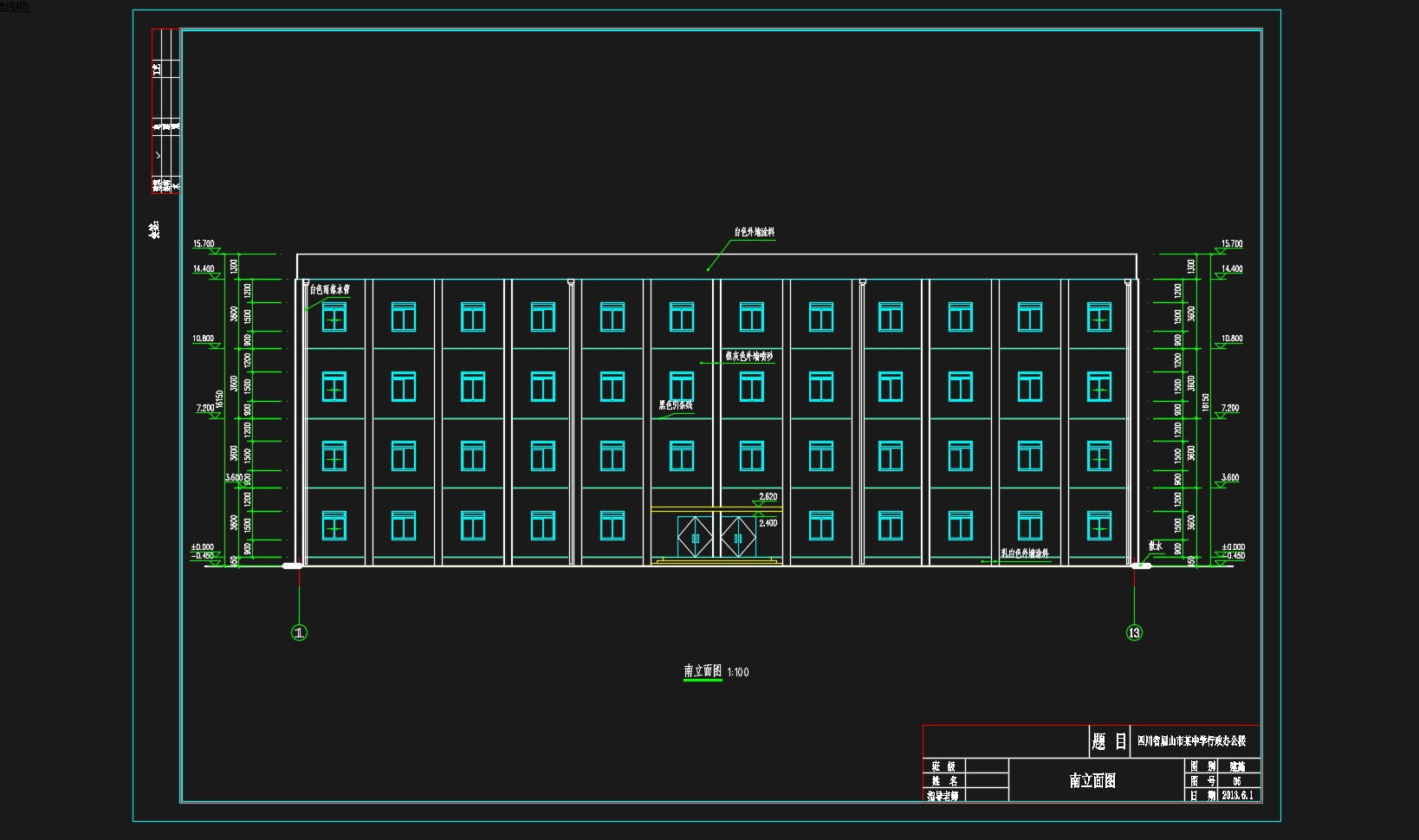Click the sheet number value 06
The width and height of the screenshot is (1419, 840).
pos(1237,781)
